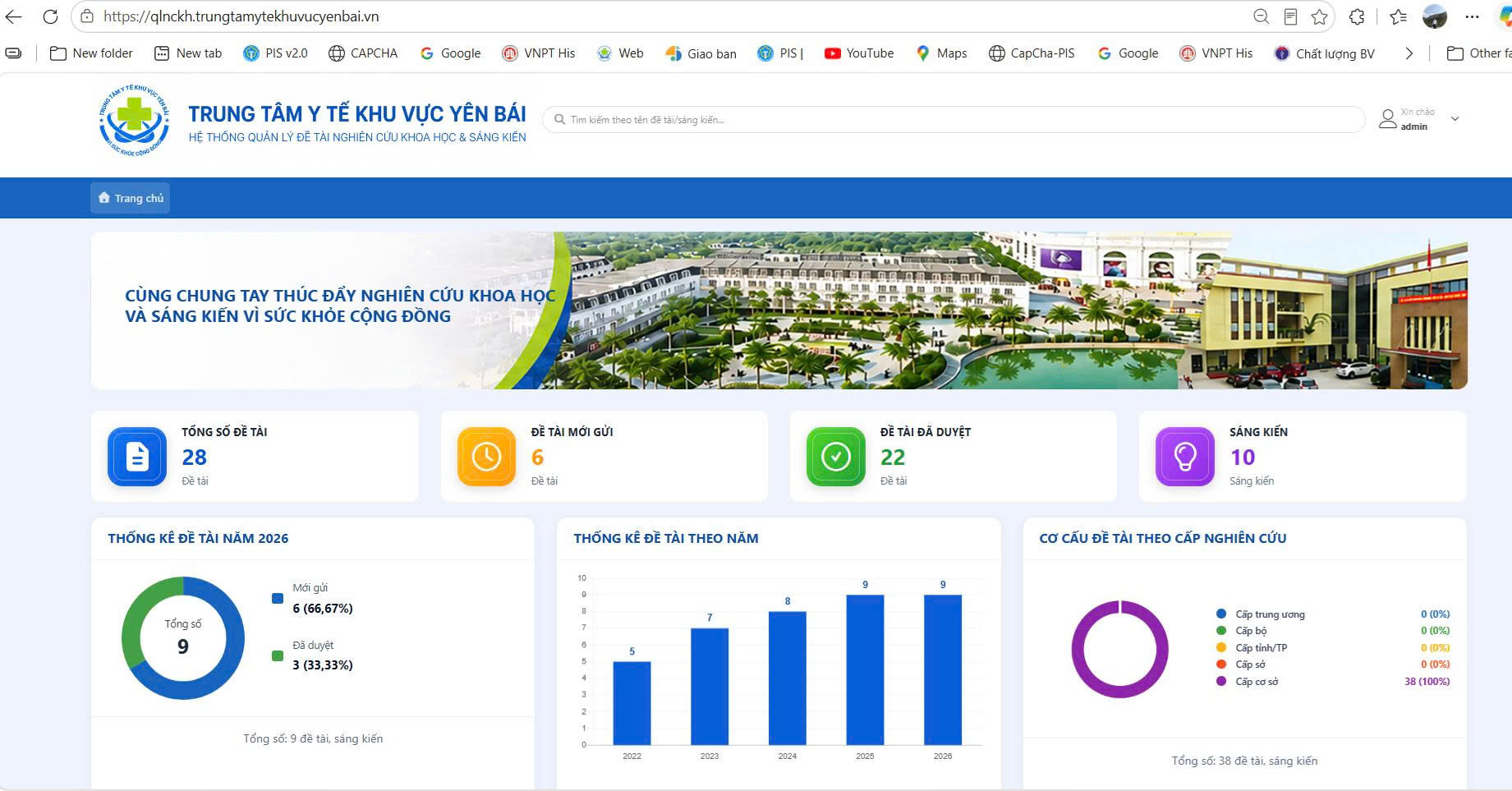
Task: Click the blue document icon for Tổng số đề tài
Action: point(137,457)
